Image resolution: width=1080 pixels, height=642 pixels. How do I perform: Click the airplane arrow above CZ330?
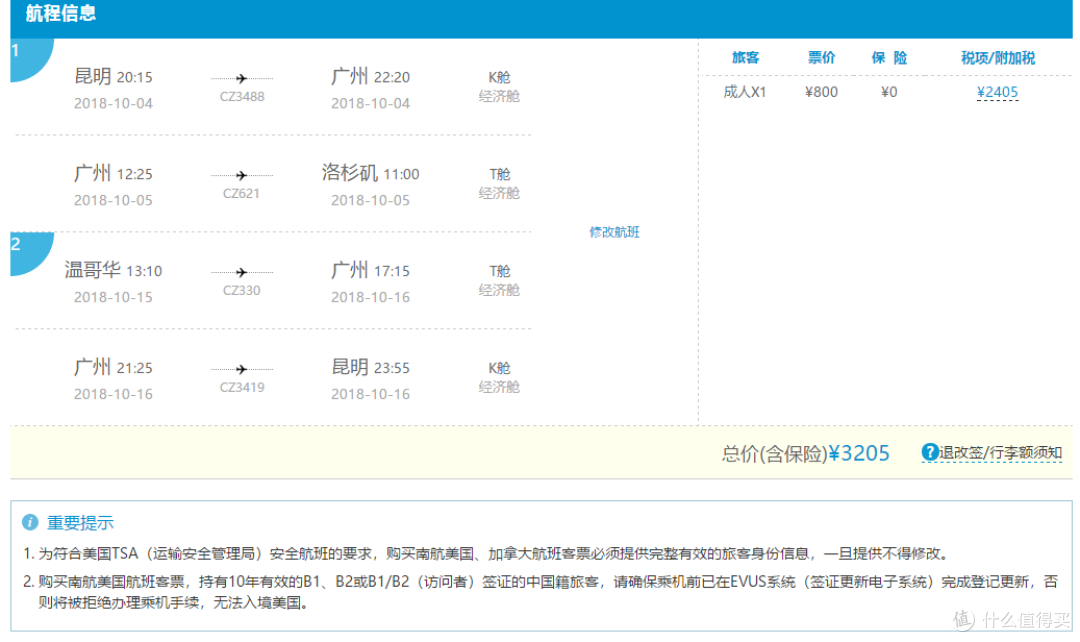(241, 273)
